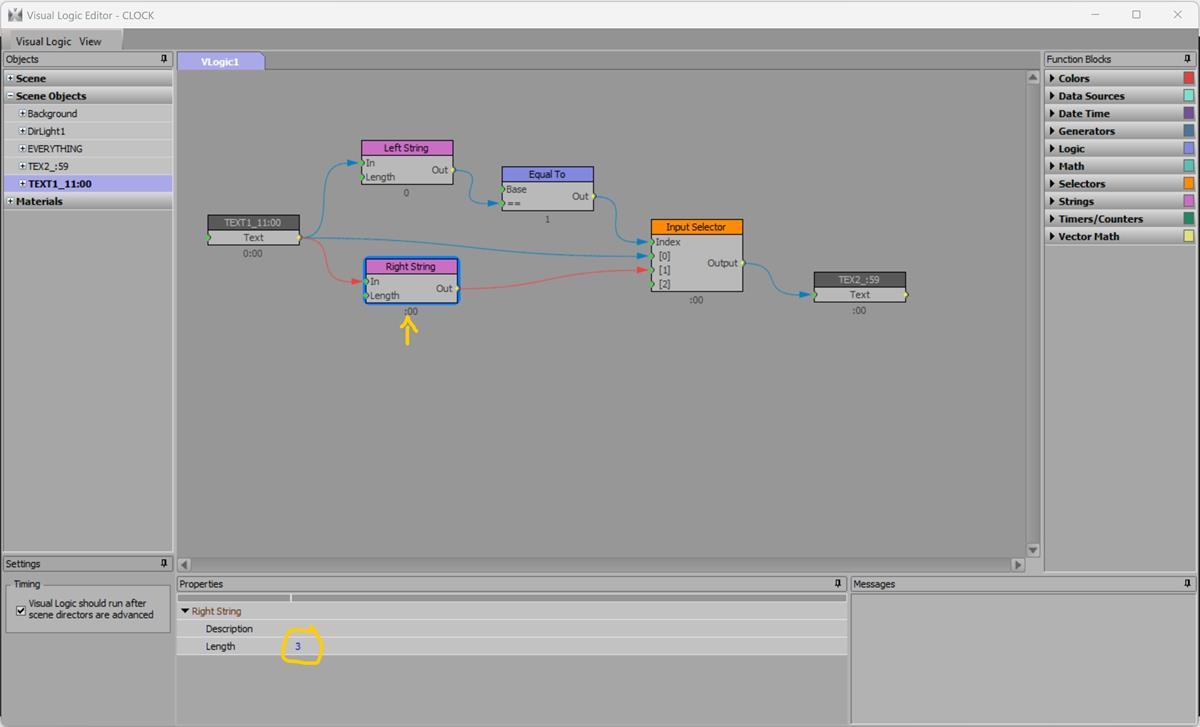Pin the Objects panel

164,59
